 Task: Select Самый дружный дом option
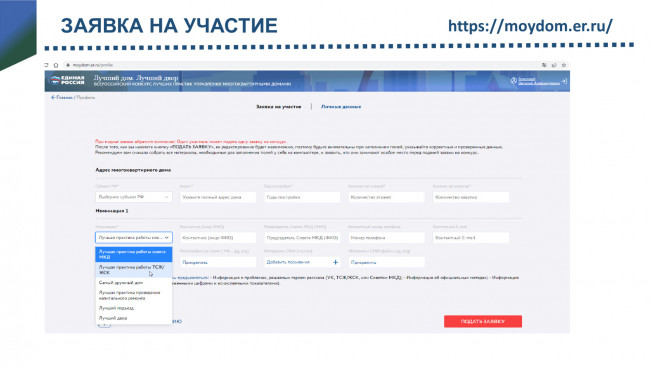pos(133,283)
